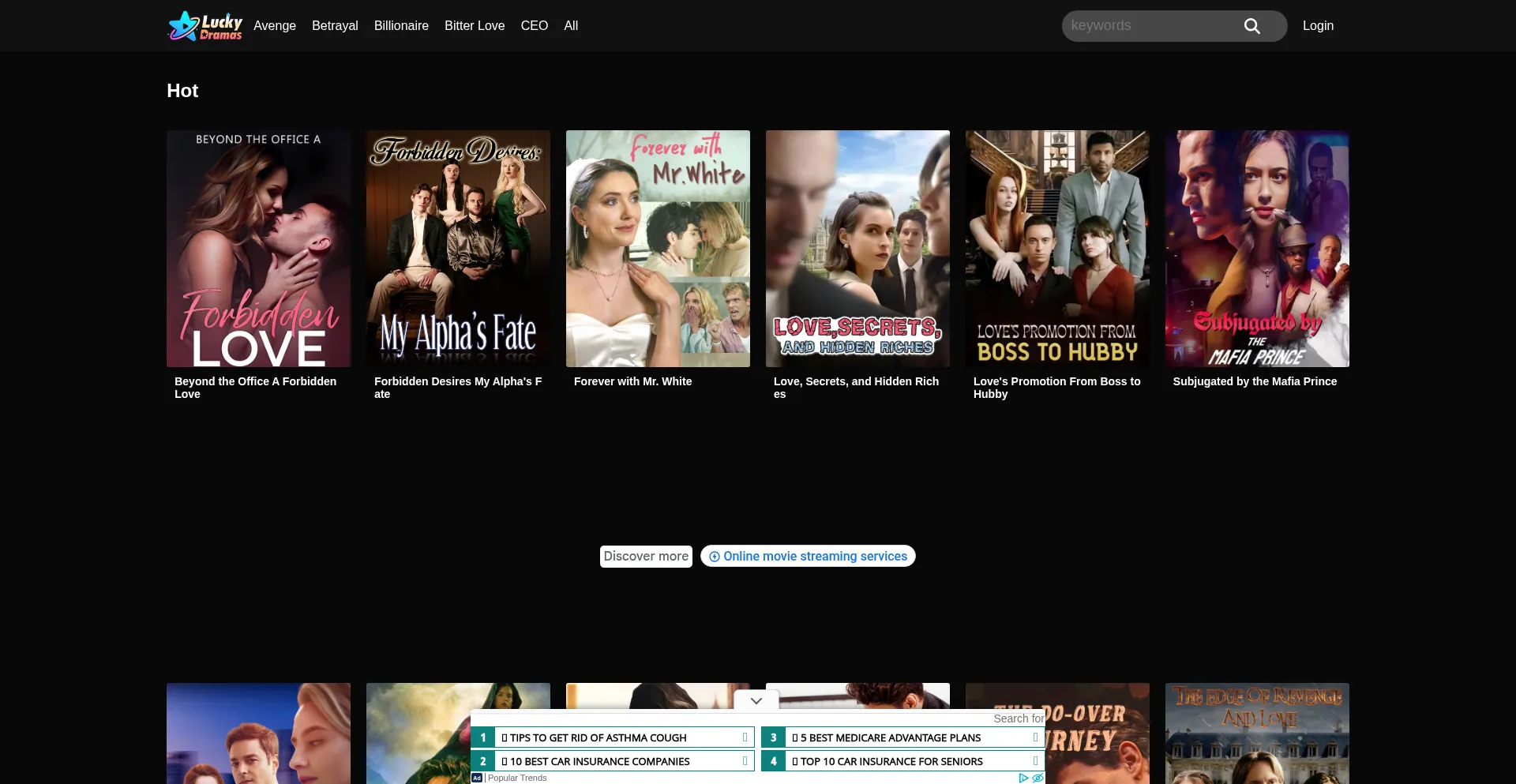Hide the ad using the crossed-eye icon
The image size is (1516, 784).
pos(1038,778)
